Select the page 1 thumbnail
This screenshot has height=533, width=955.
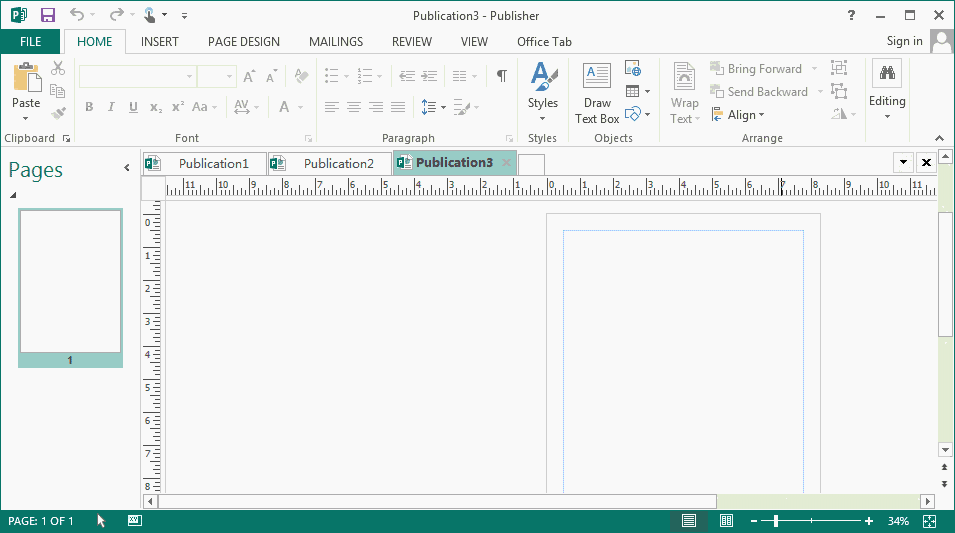[70, 281]
